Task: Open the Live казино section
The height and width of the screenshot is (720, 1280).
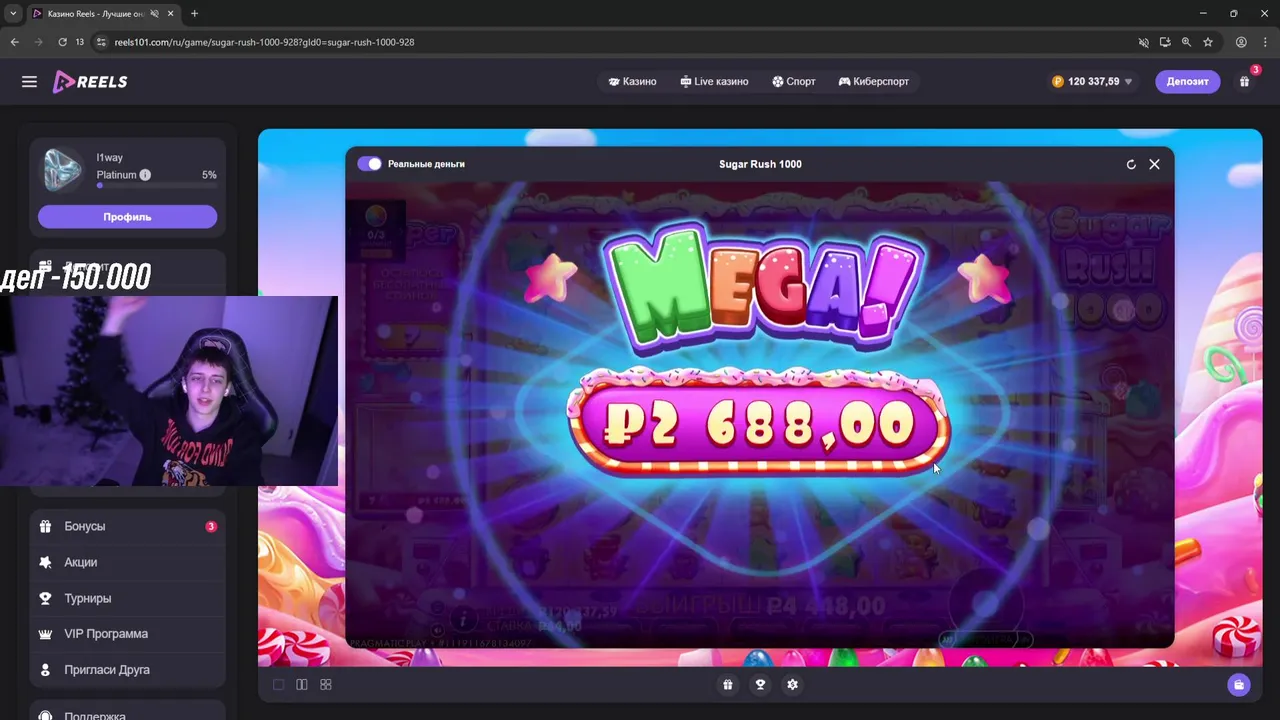Action: coord(714,82)
